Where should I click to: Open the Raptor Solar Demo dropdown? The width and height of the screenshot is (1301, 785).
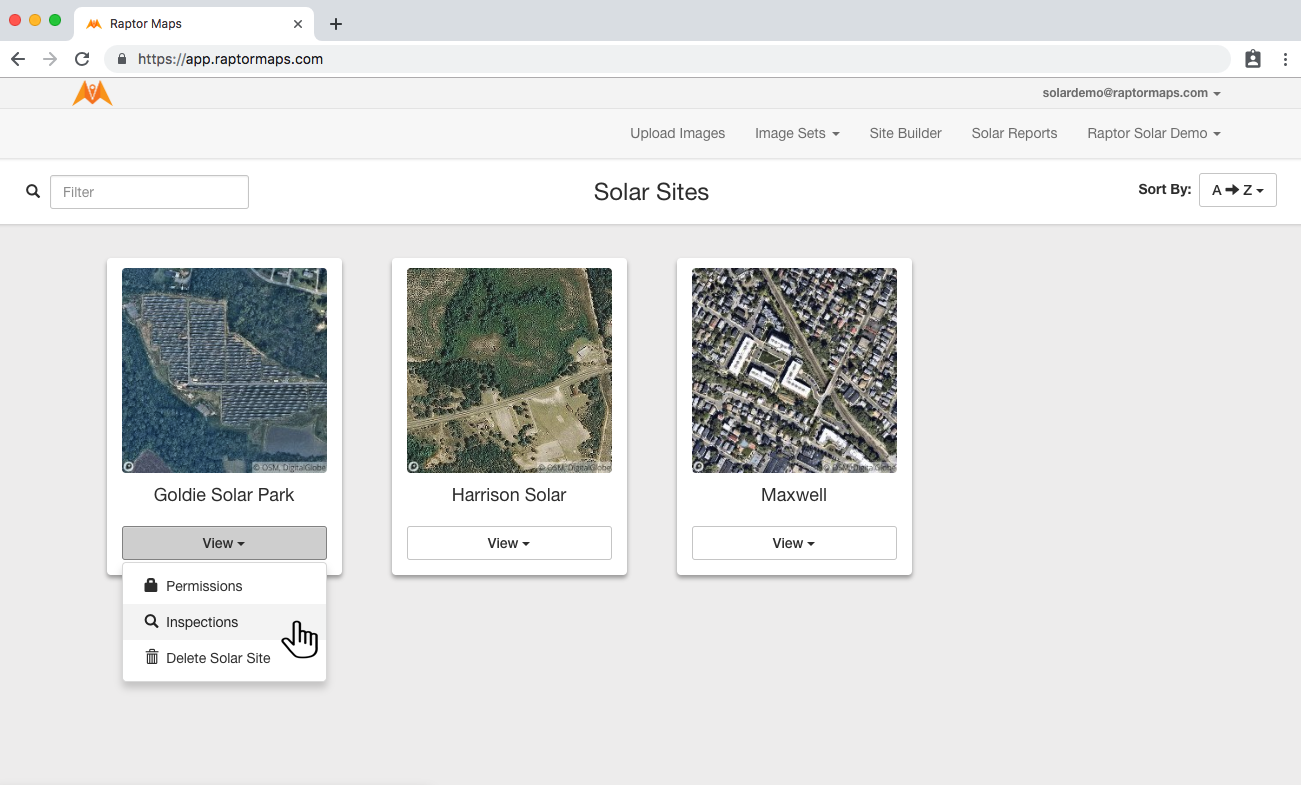pos(1153,133)
